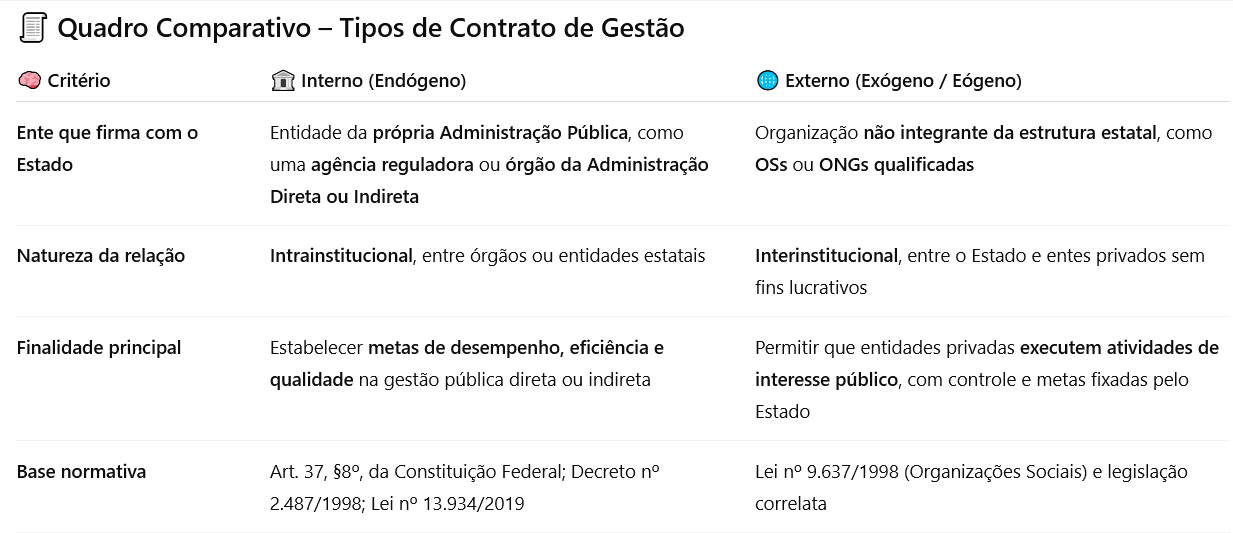1233x533 pixels.
Task: Click the globe icon beside Externo header
Action: 767,81
